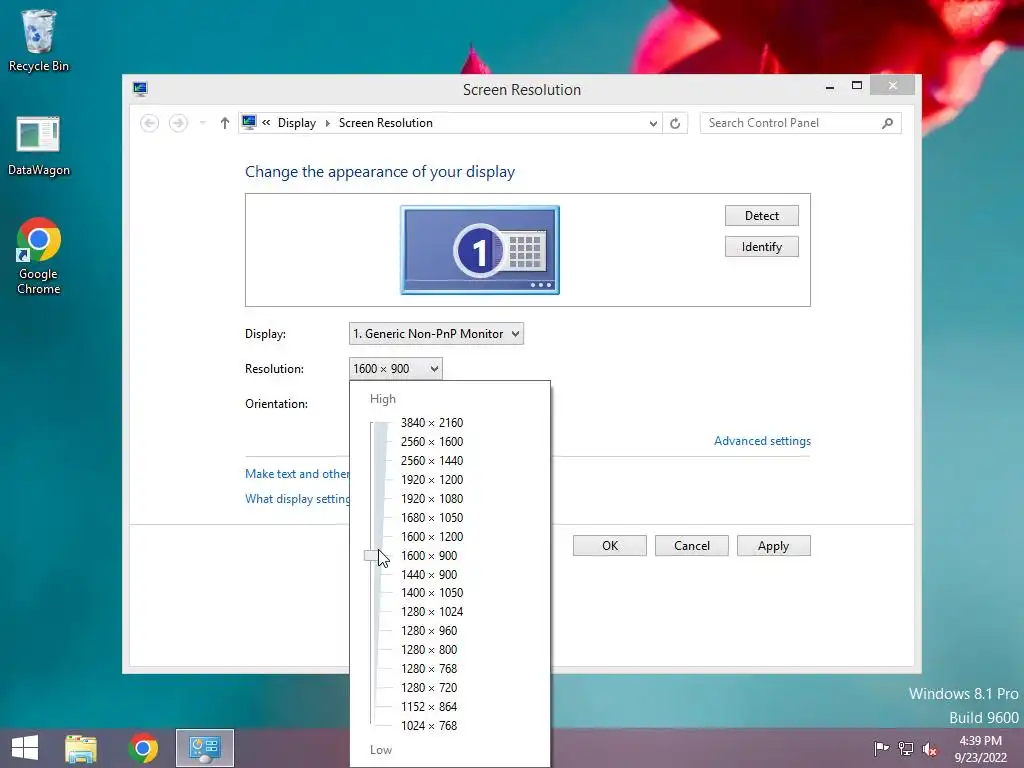Open the Recycle Bin desktop icon
This screenshot has width=1024, height=768.
coord(39,40)
